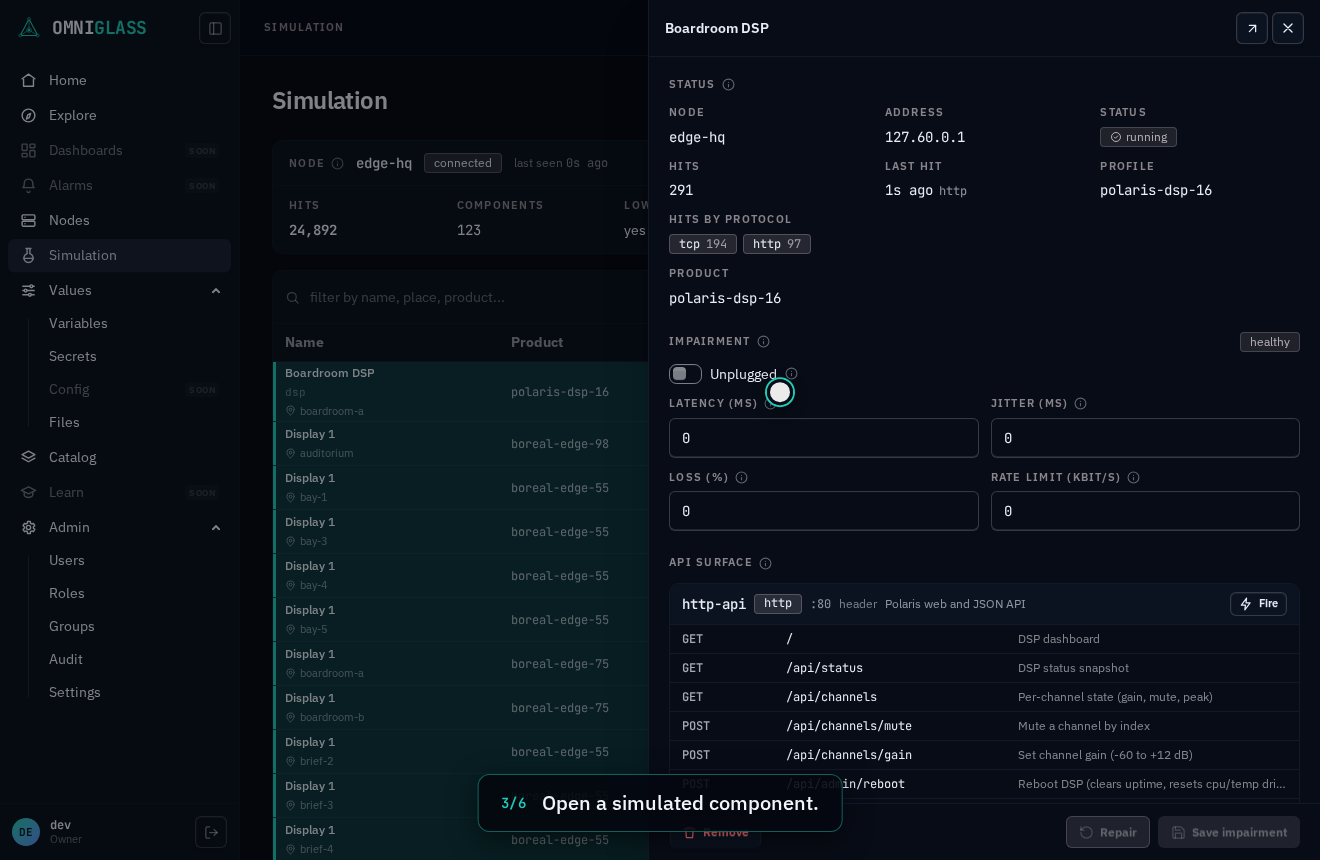The height and width of the screenshot is (860, 1320).
Task: Toggle the Unplugged switch
Action: tap(686, 374)
